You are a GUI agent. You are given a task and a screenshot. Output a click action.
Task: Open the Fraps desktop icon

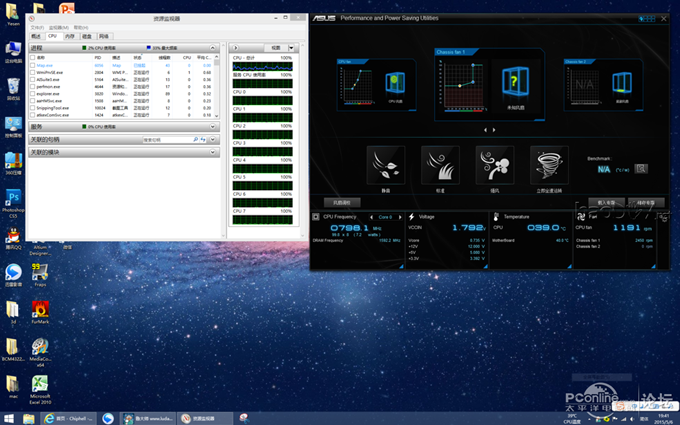40,272
